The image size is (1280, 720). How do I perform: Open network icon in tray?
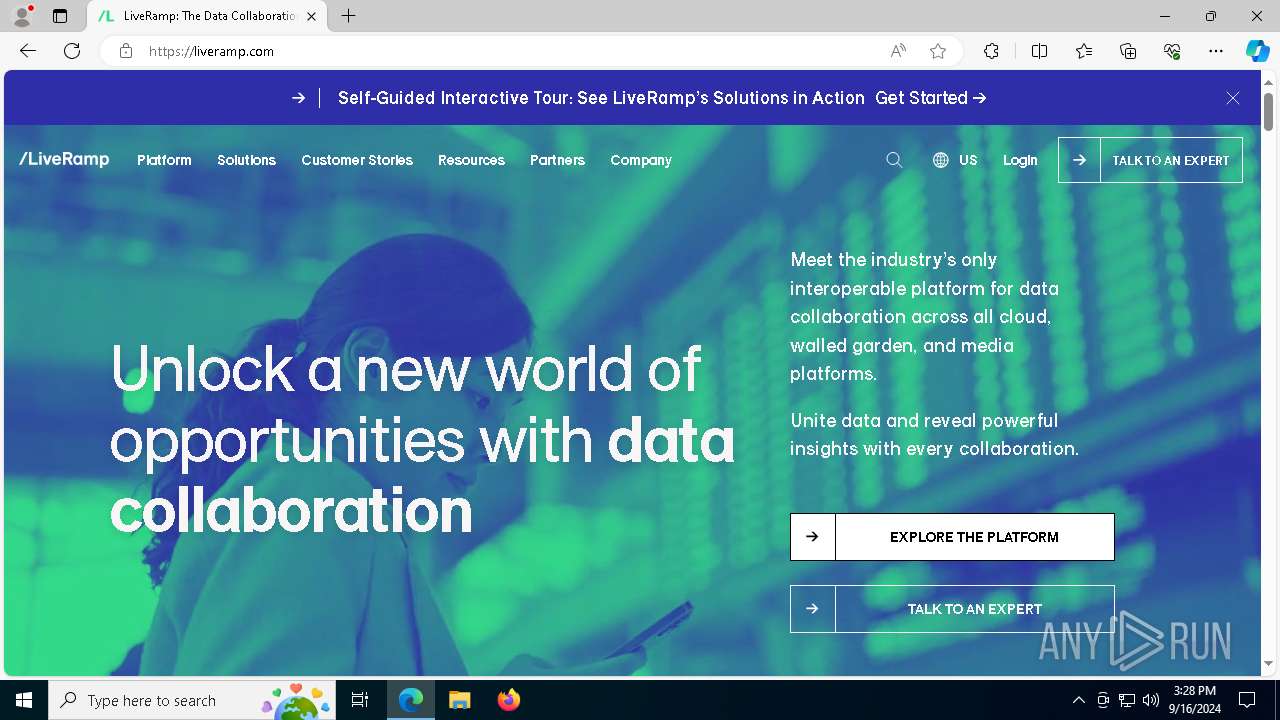pyautogui.click(x=1127, y=700)
